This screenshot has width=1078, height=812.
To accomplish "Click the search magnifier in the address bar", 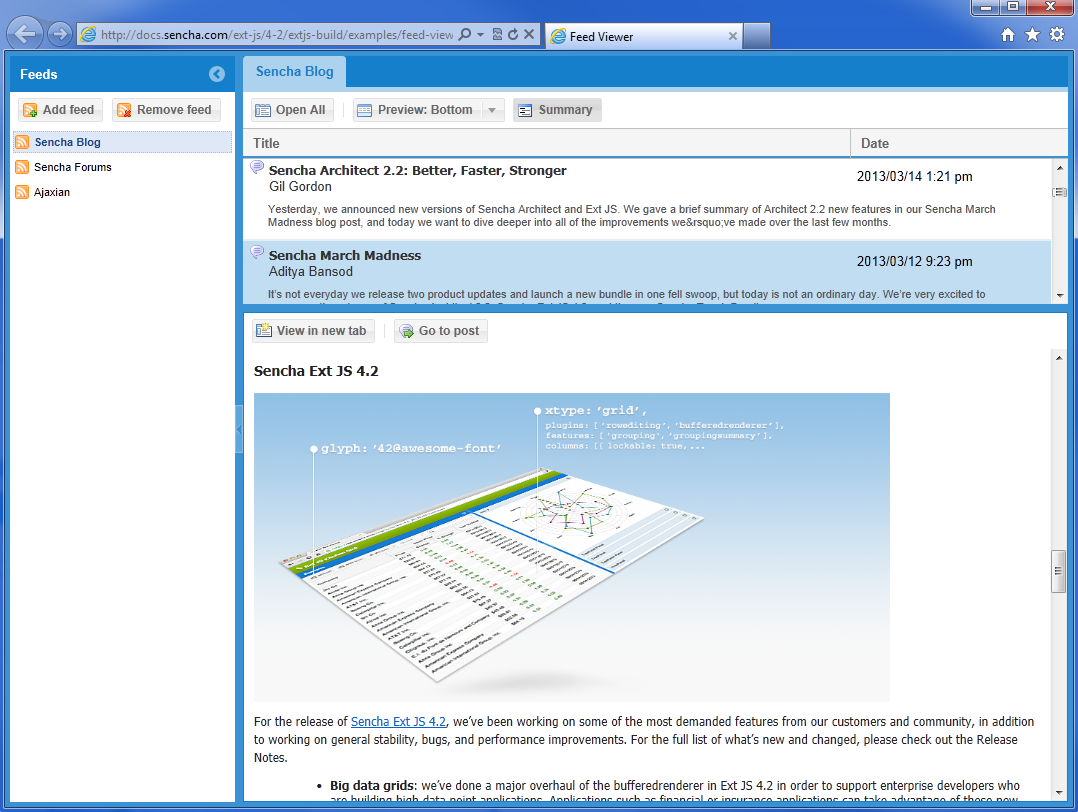I will [465, 34].
